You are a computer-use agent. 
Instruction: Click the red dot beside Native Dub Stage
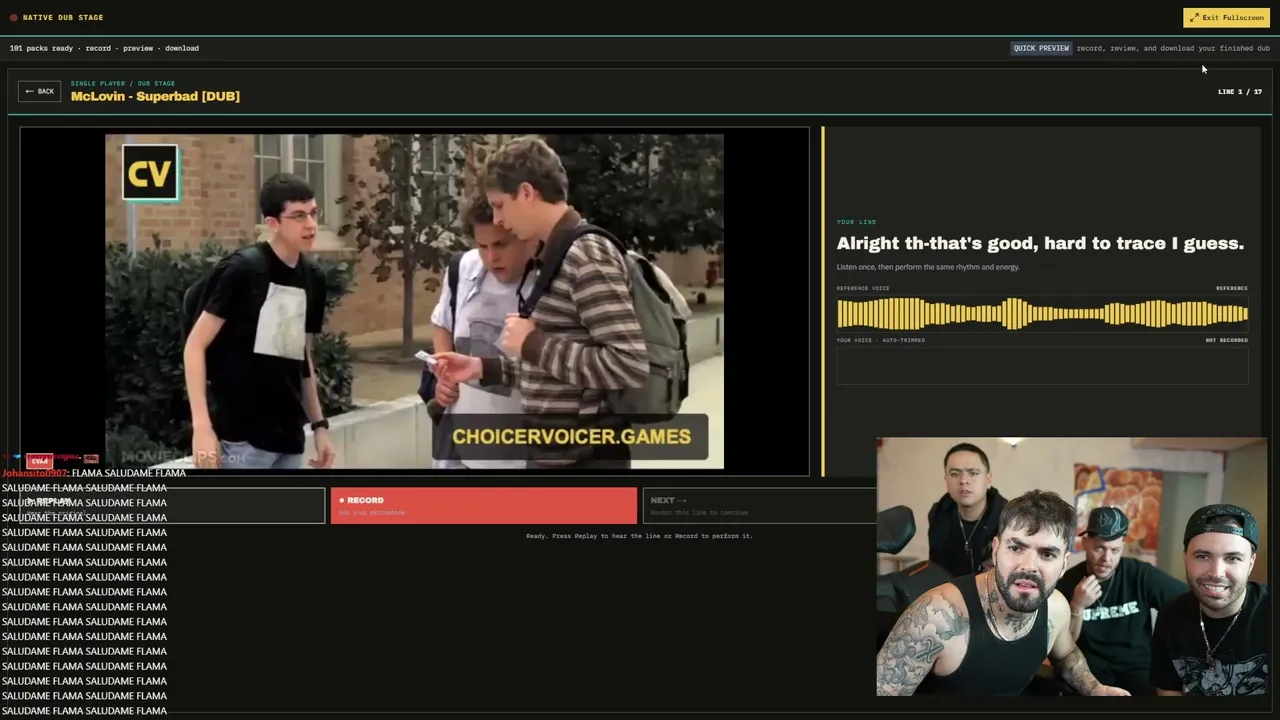(x=14, y=17)
